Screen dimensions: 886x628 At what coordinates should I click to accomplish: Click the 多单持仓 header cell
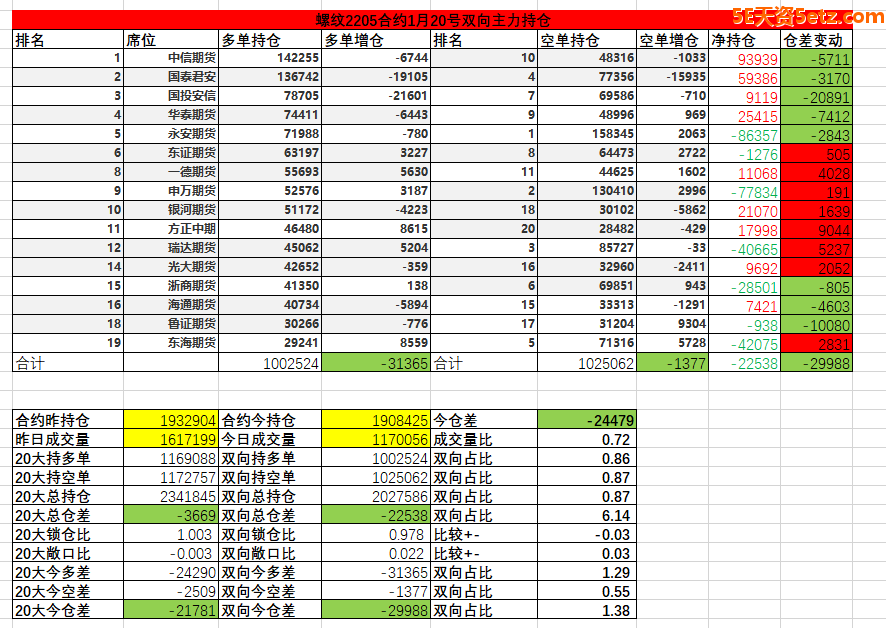[270, 40]
